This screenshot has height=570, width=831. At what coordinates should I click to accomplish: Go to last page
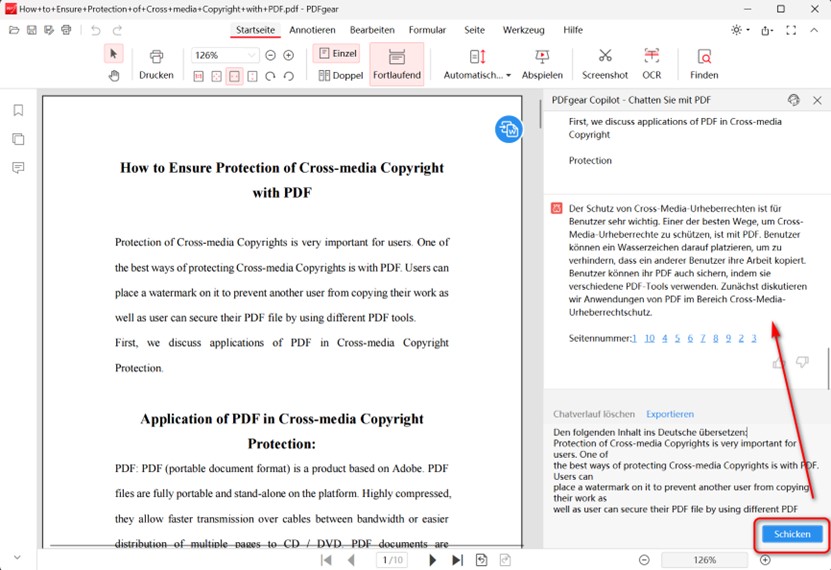(457, 560)
